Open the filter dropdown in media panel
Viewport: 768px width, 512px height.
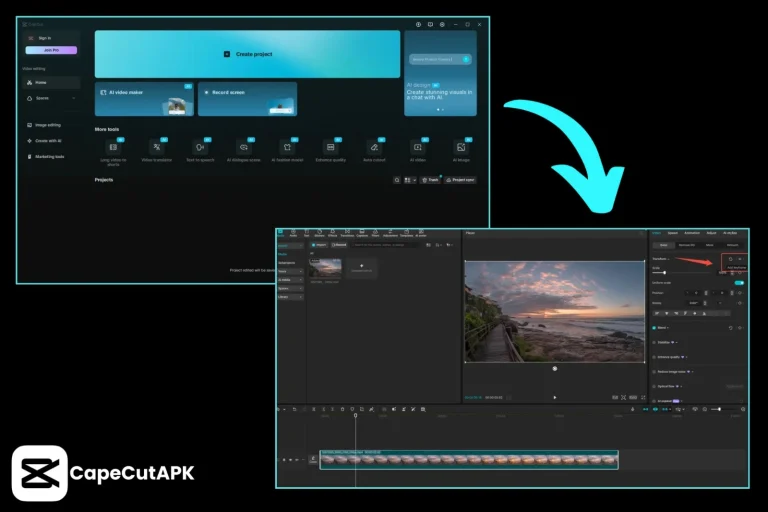[x=449, y=245]
